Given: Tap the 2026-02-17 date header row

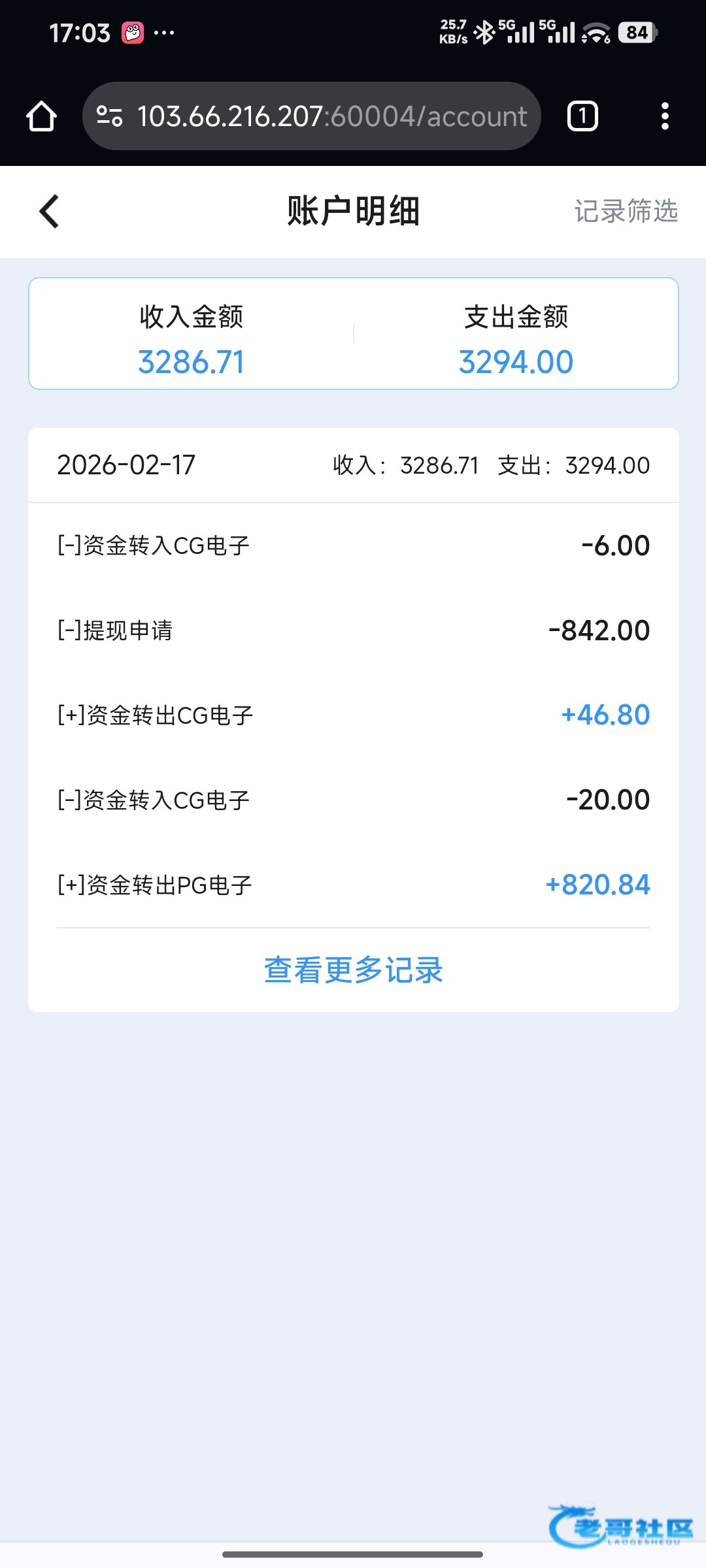Looking at the screenshot, I should (x=353, y=465).
